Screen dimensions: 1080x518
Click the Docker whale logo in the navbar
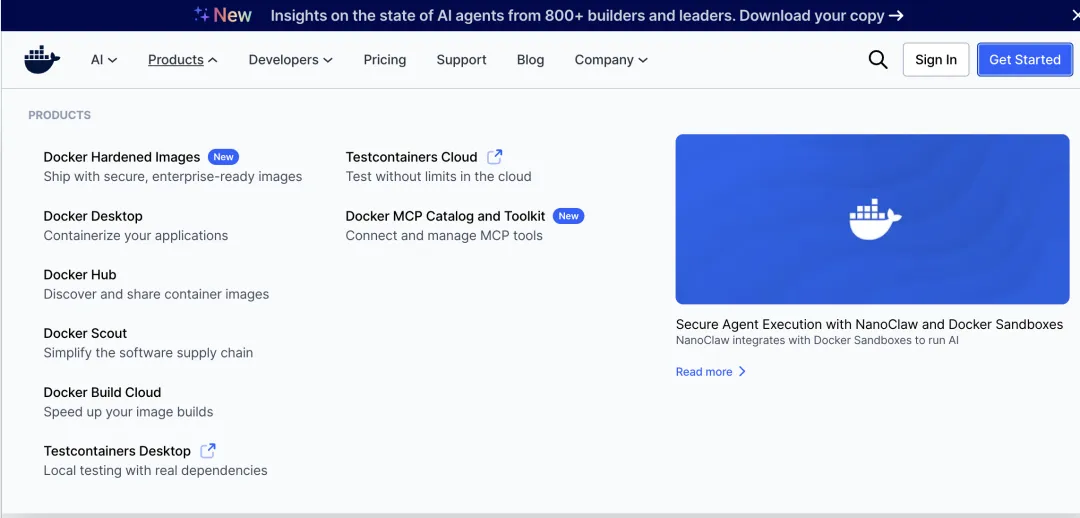tap(42, 60)
